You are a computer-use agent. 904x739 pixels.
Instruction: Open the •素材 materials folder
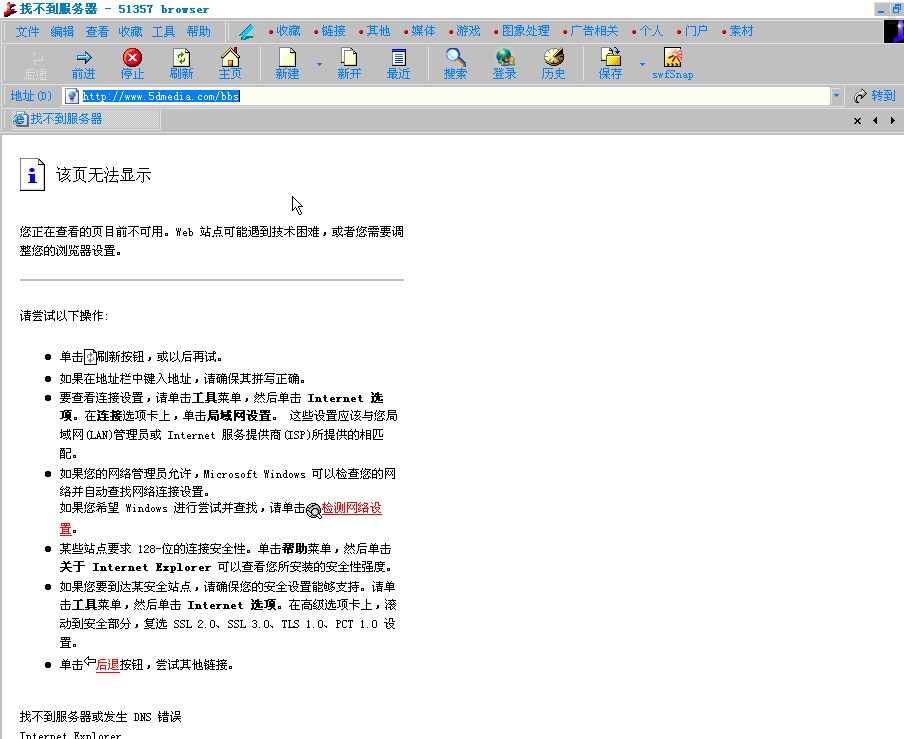coord(737,31)
